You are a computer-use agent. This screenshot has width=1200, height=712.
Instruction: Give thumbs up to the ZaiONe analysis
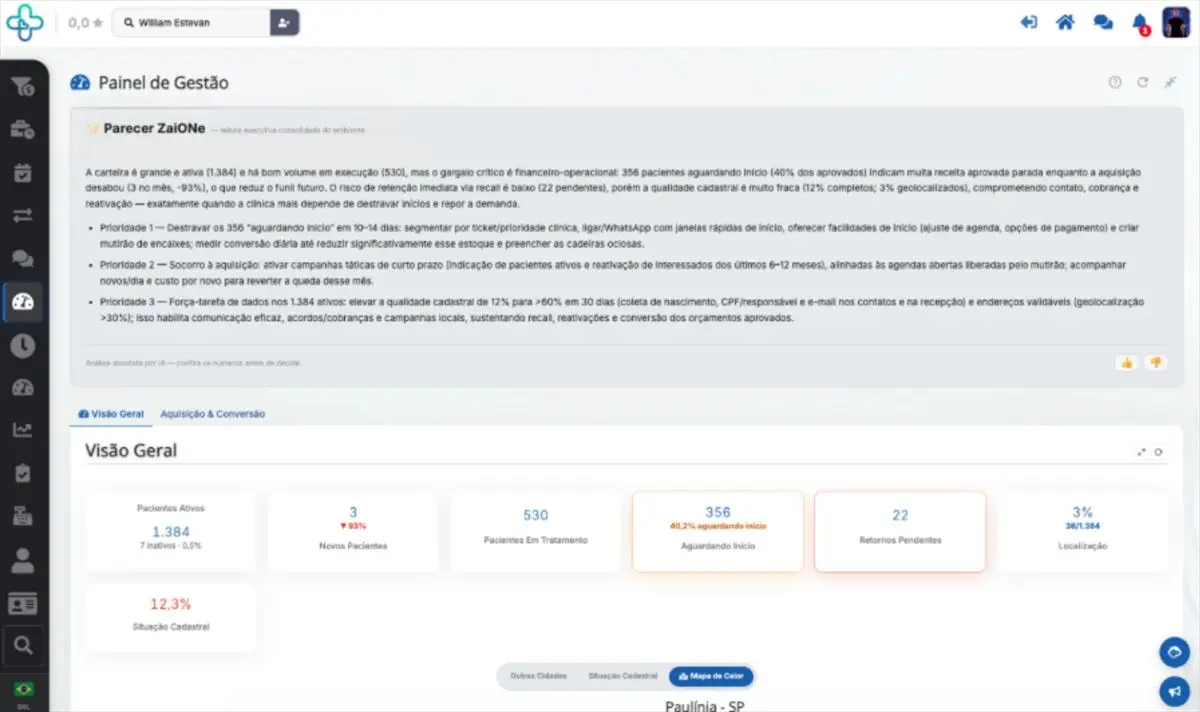tap(1127, 362)
